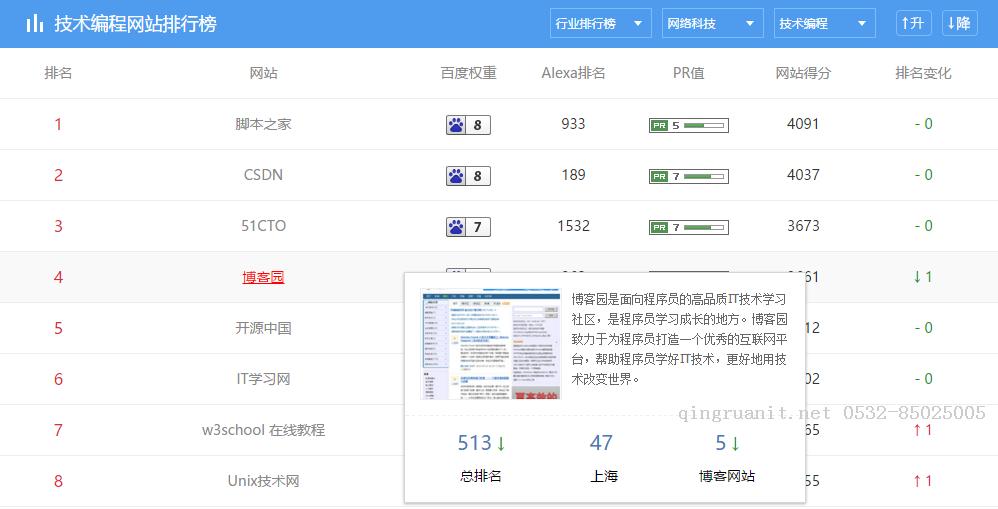Click the rank number 7
Viewport: 998px width, 509px height.
[58, 430]
